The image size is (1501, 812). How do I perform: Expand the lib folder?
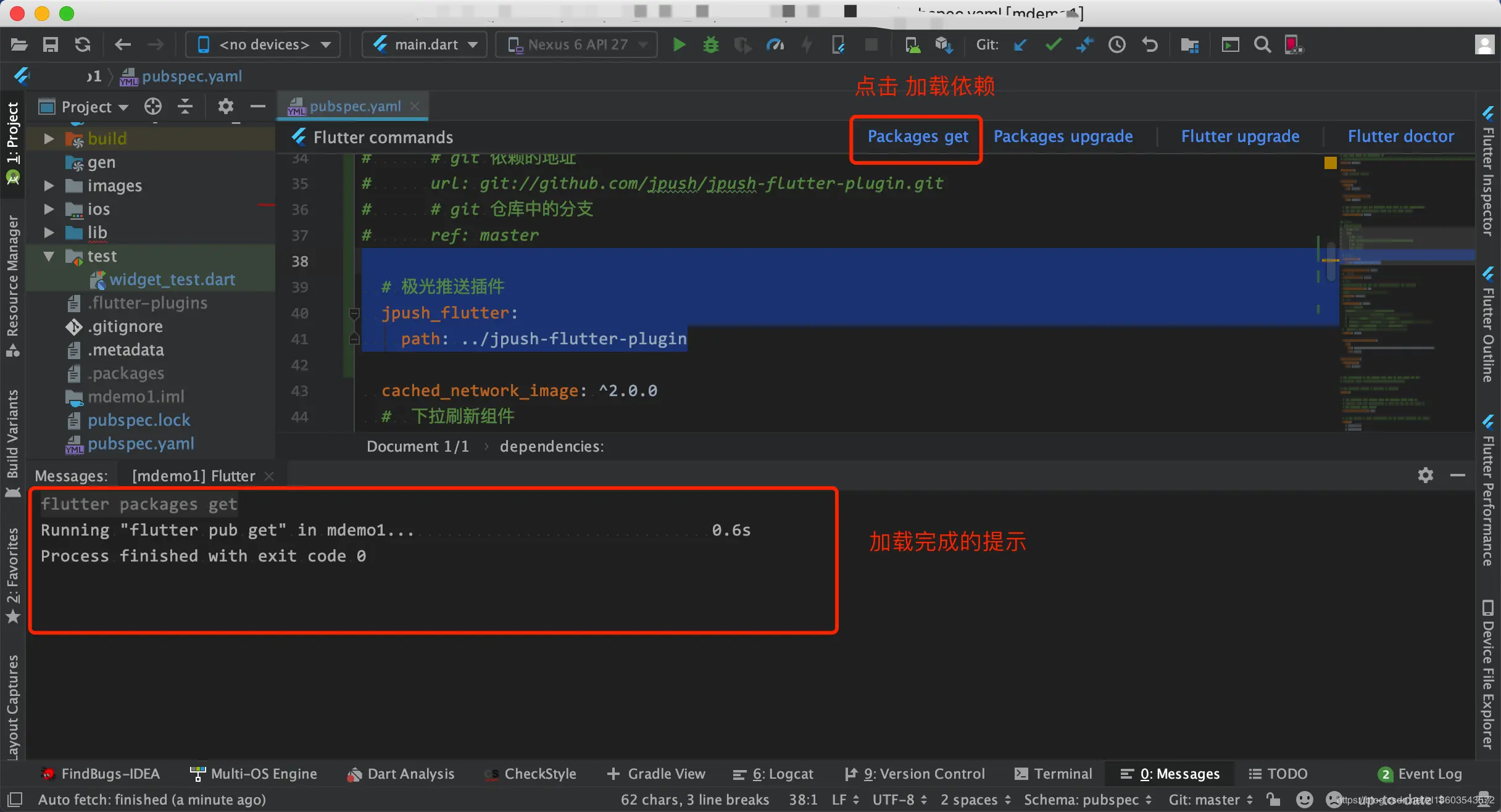49,233
